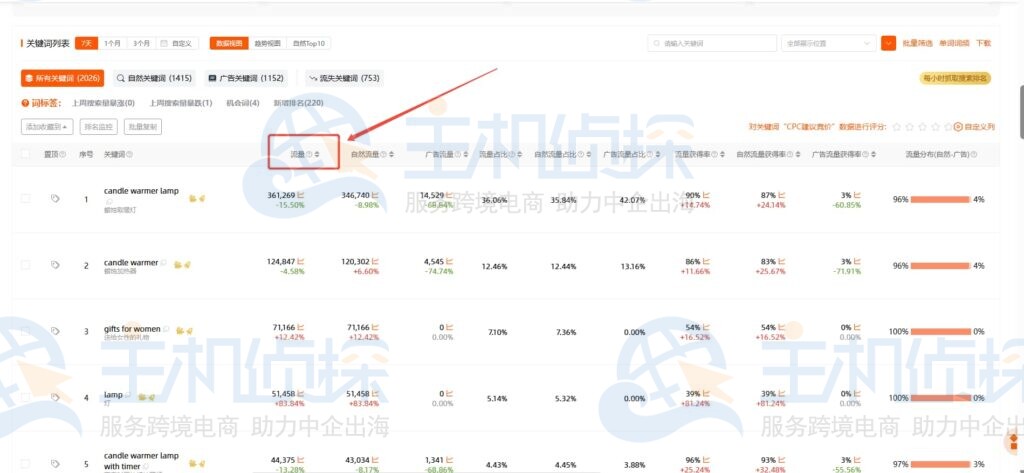Click copy icon after candle warmer keyword

163,263
